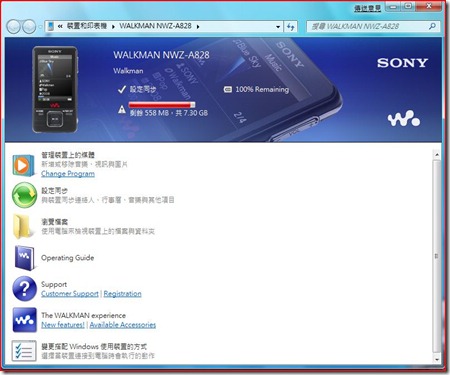450x375 pixels.
Task: Click the blue question mark Support icon
Action: pyautogui.click(x=24, y=289)
